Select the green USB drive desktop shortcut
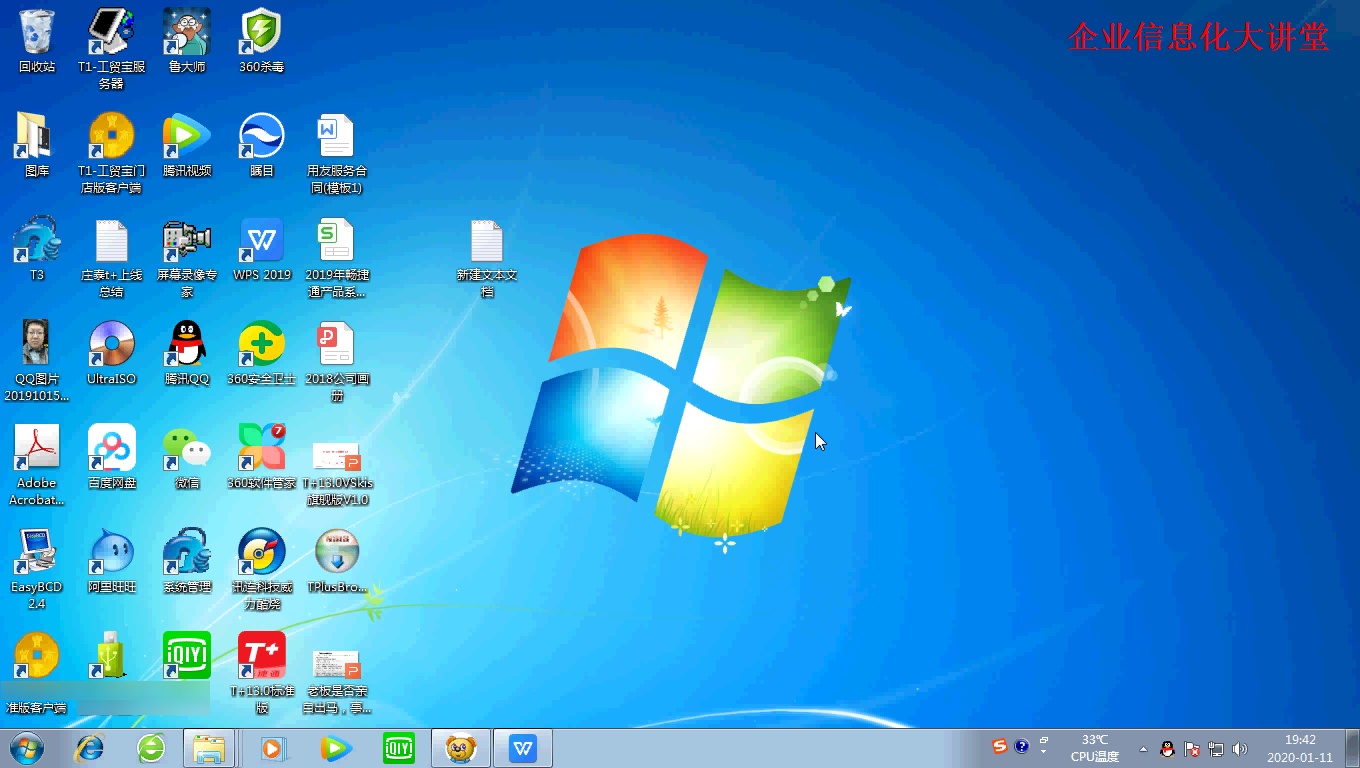This screenshot has width=1360, height=768. click(x=111, y=655)
